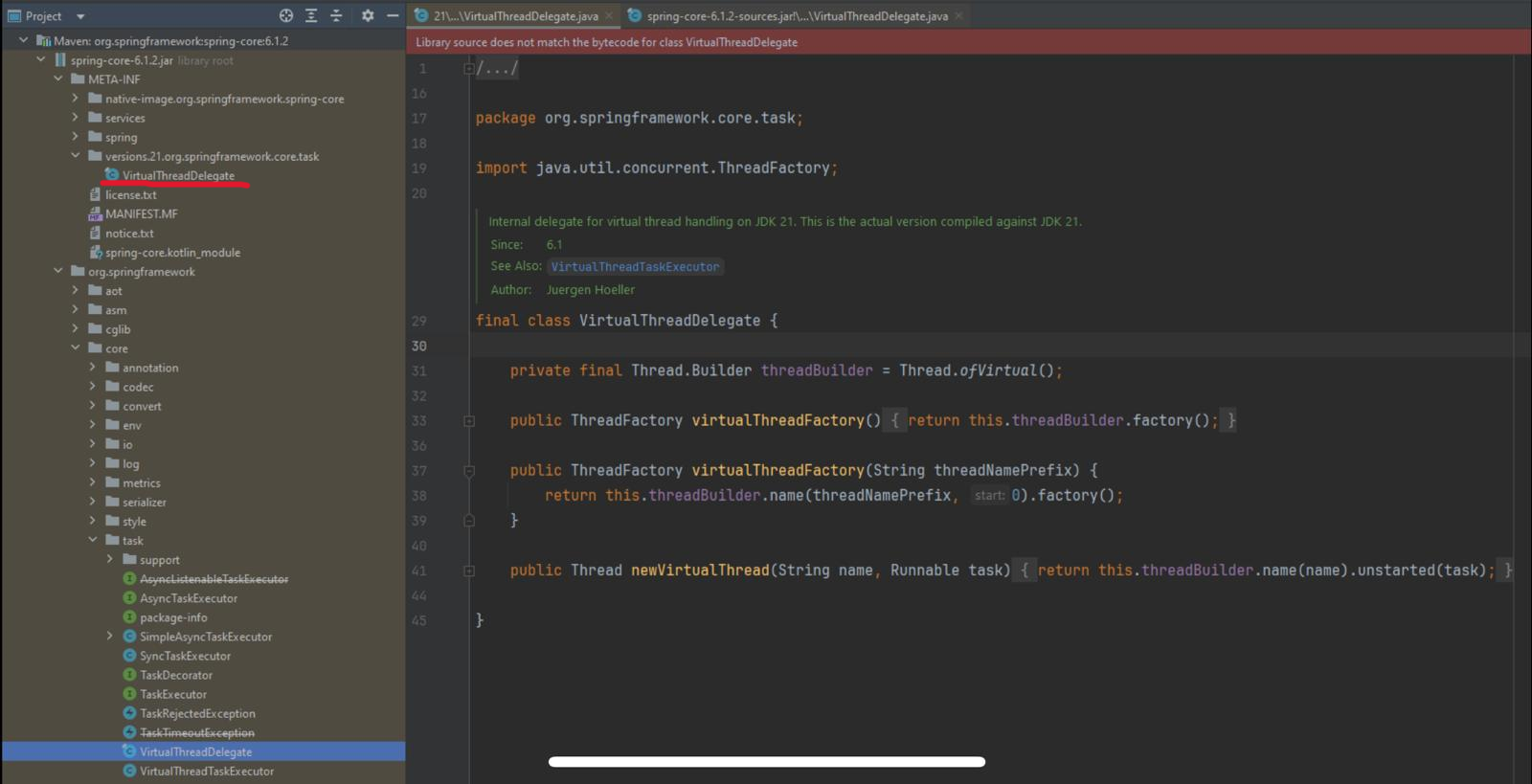Hide the Project tool window
This screenshot has height=784, width=1532.
393,15
